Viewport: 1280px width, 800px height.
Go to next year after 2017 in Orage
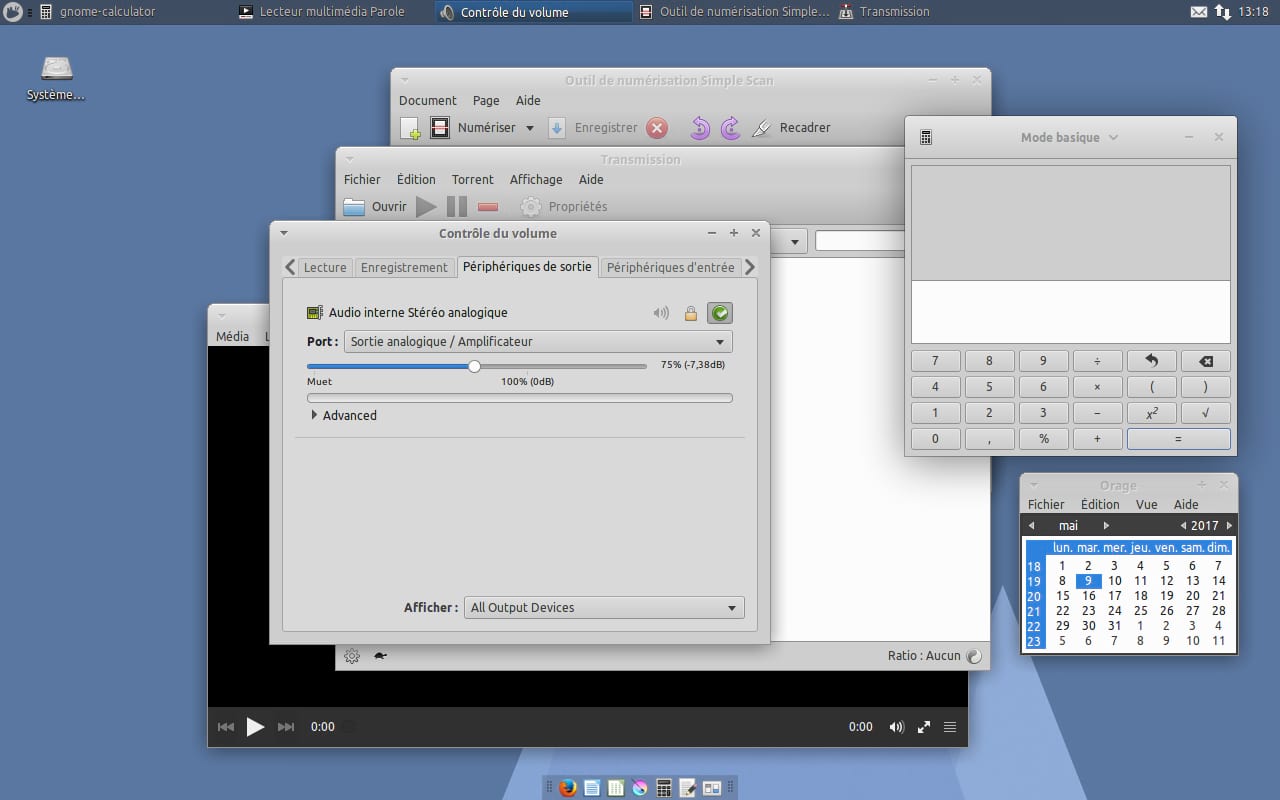click(x=1229, y=526)
